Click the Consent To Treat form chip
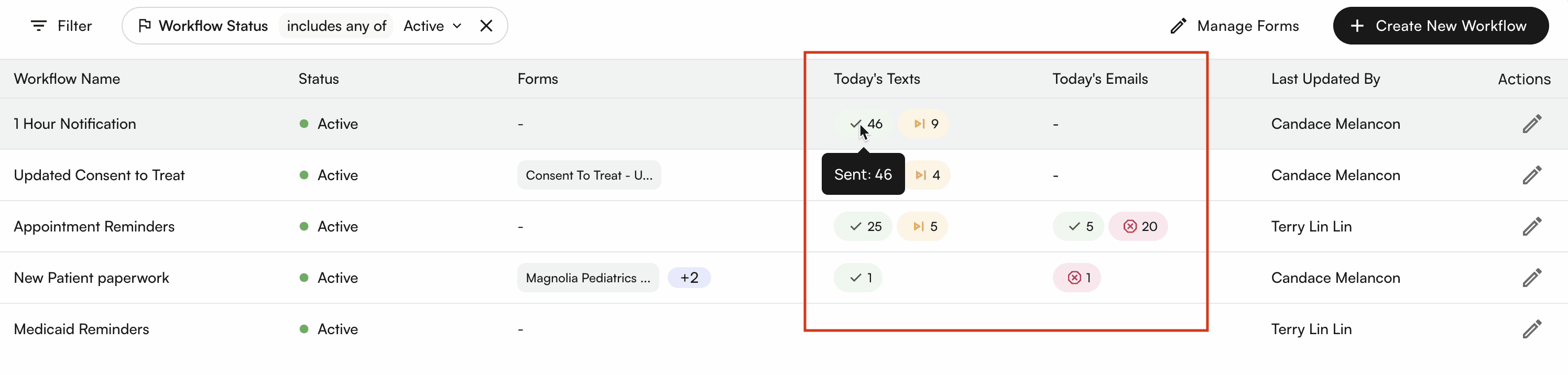The image size is (1568, 375). tap(589, 175)
